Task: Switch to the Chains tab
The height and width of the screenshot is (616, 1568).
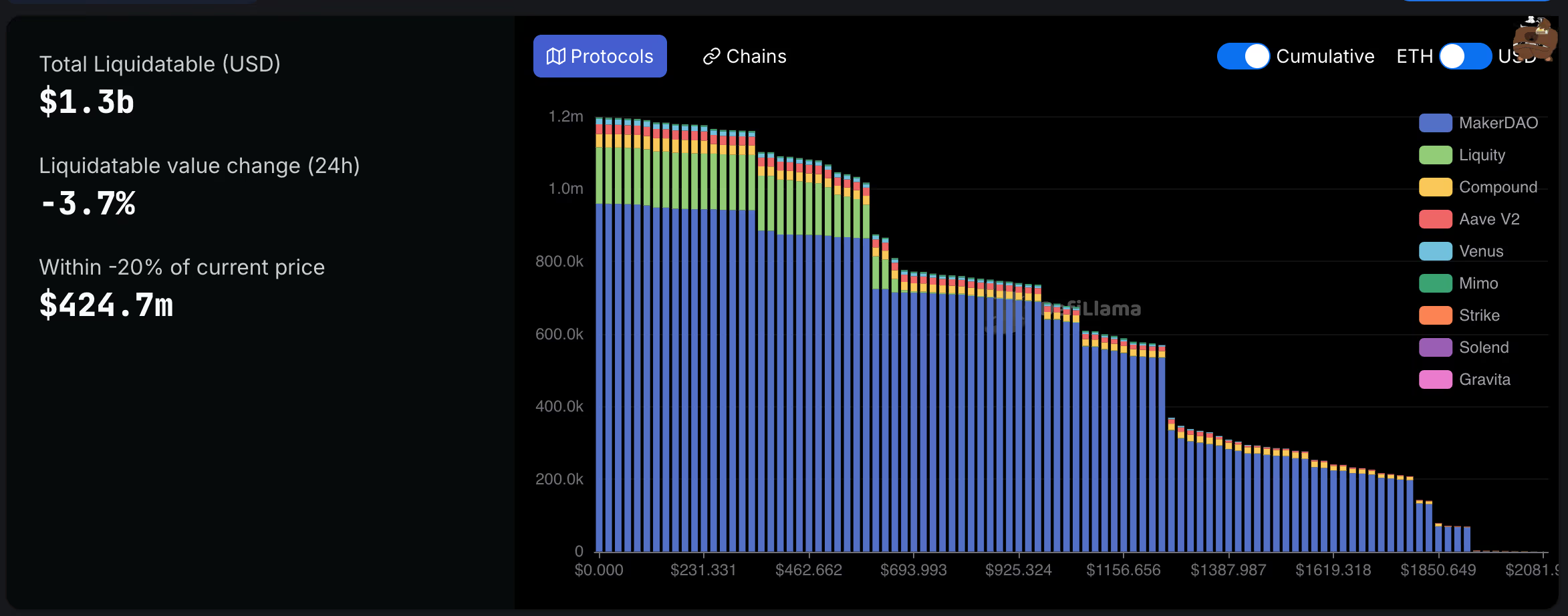Action: (x=745, y=56)
